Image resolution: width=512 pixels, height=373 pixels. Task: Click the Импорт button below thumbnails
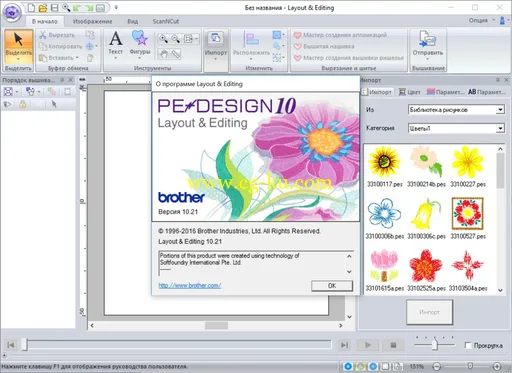coord(429,312)
